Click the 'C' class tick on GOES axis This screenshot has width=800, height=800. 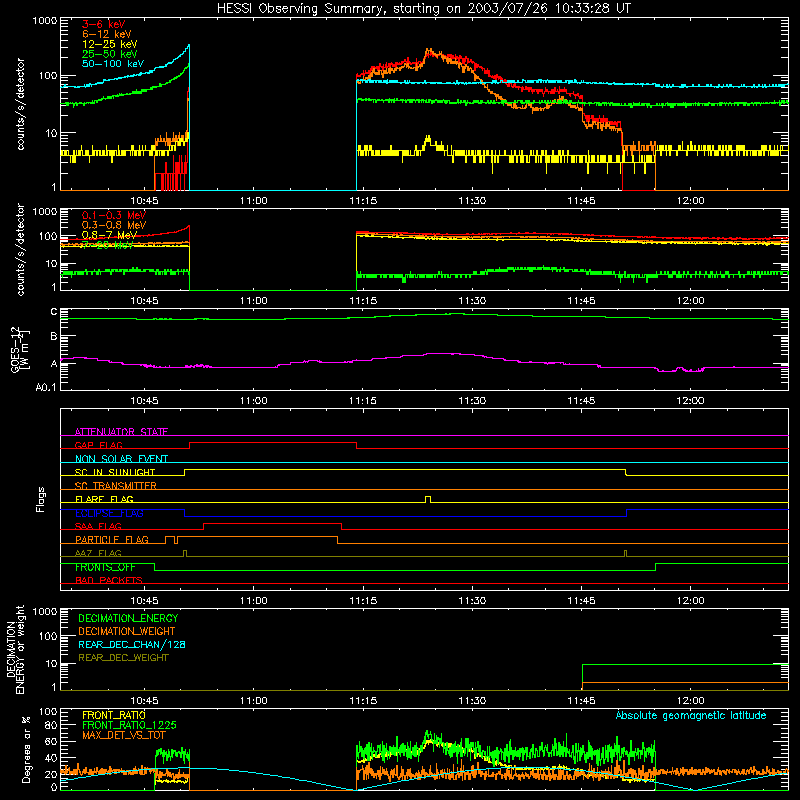[x=54, y=312]
